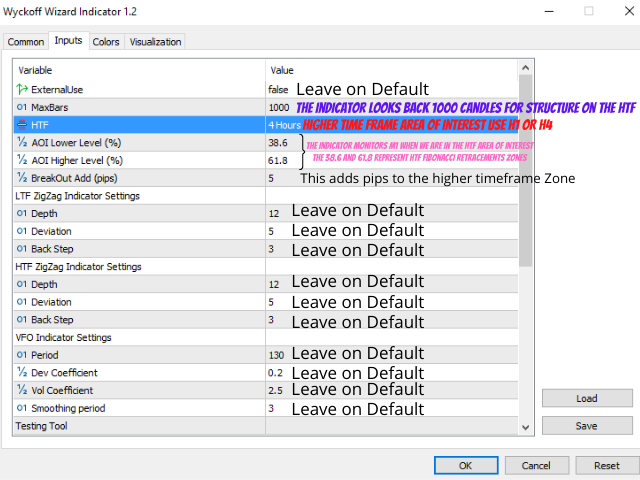Image resolution: width=640 pixels, height=480 pixels.
Task: Open the Colors tab
Action: point(106,42)
